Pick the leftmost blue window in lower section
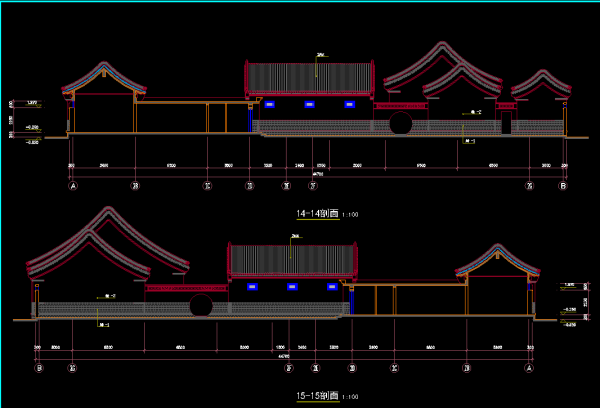The height and width of the screenshot is (408, 600). [x=253, y=287]
